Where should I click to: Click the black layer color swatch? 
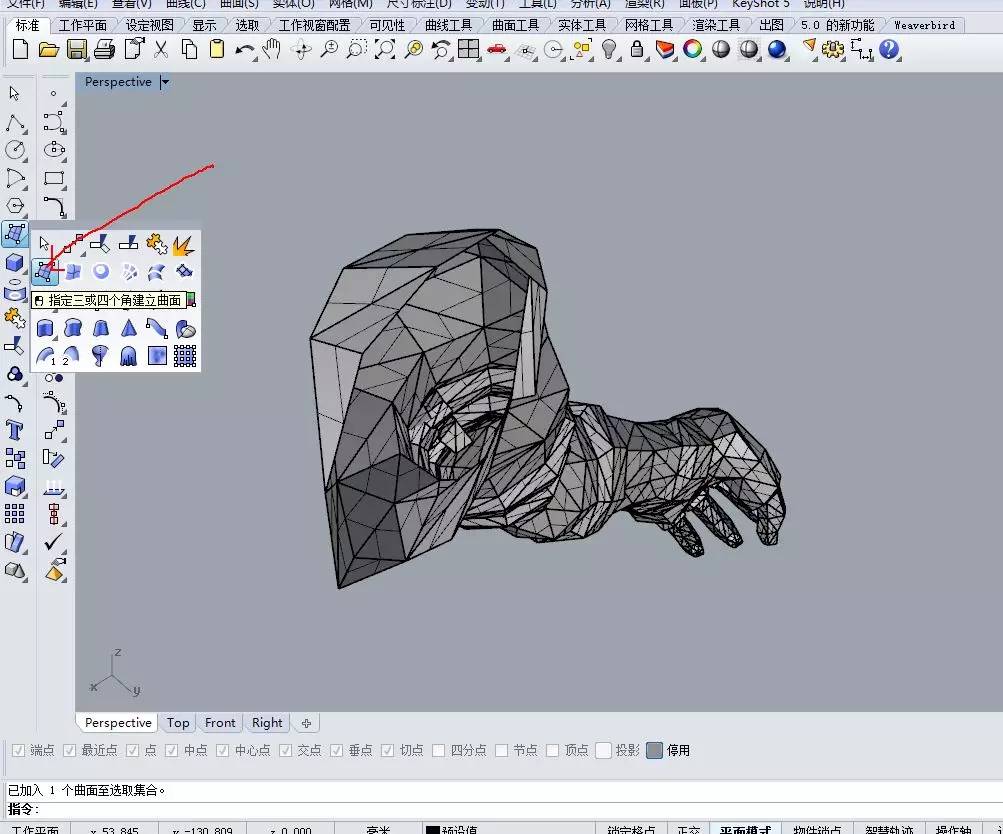432,827
